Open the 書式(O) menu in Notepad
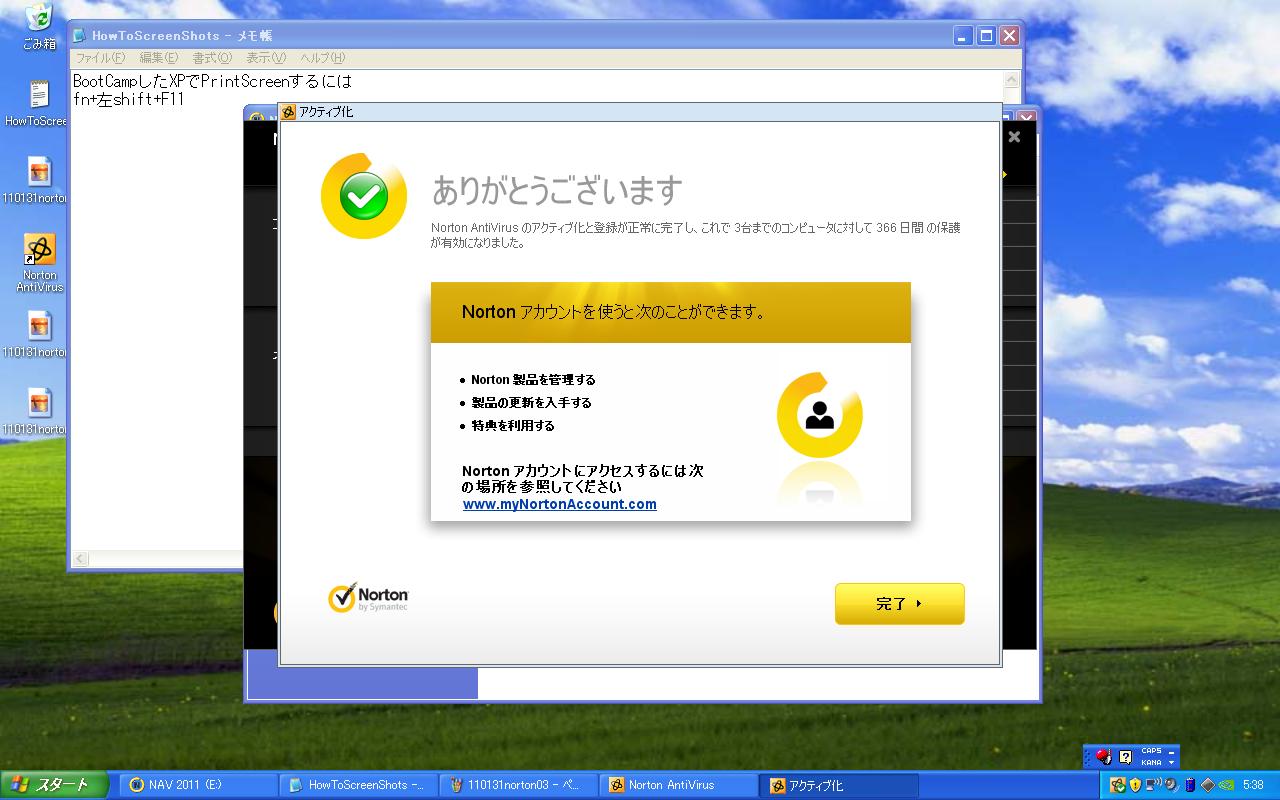1280x800 pixels. pos(212,58)
